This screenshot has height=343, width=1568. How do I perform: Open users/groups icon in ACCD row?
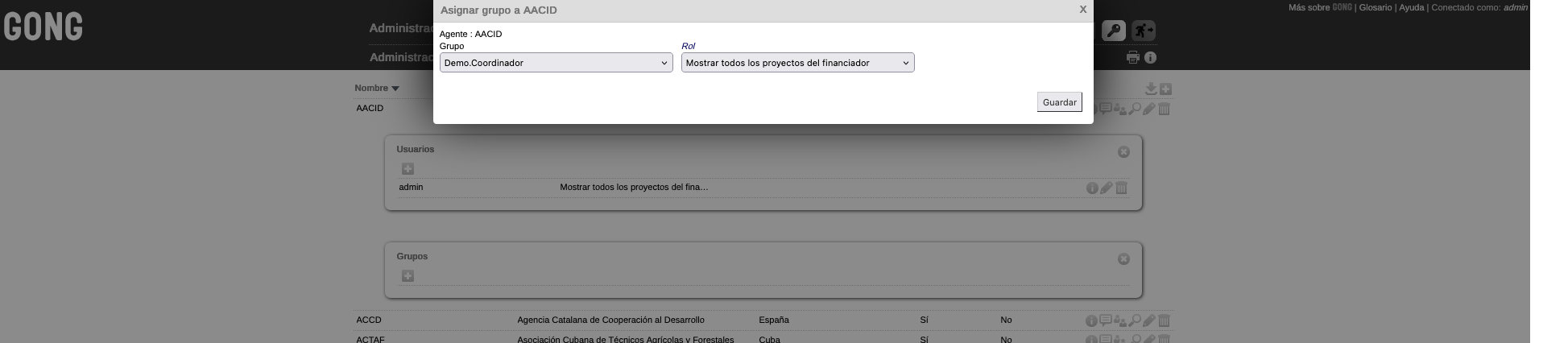click(1120, 320)
